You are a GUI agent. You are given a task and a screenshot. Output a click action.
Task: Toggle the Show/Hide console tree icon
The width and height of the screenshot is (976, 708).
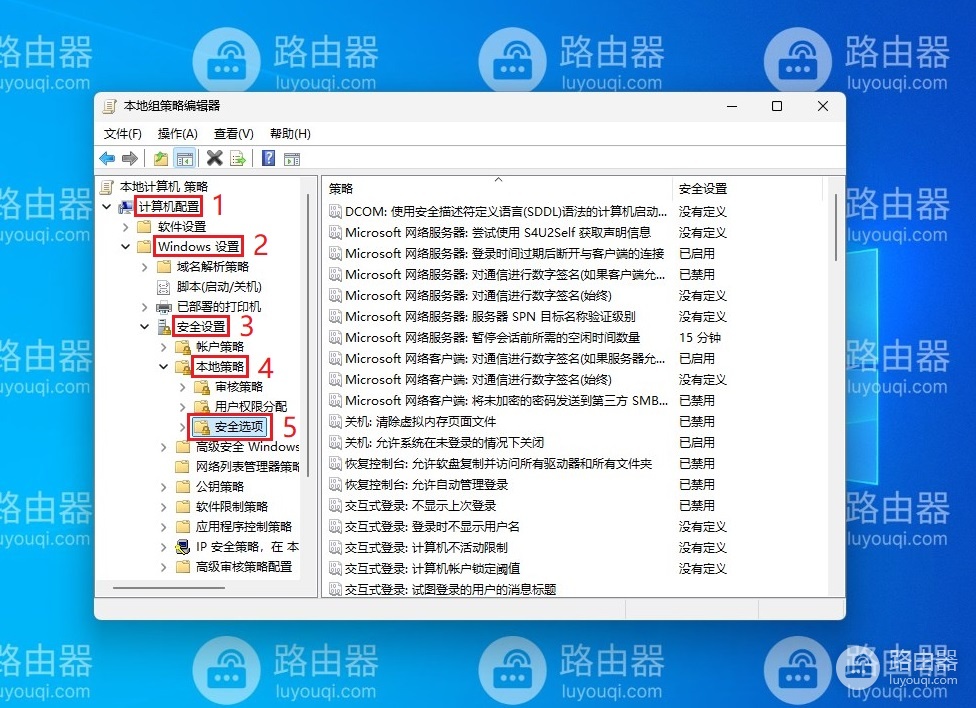pos(185,159)
